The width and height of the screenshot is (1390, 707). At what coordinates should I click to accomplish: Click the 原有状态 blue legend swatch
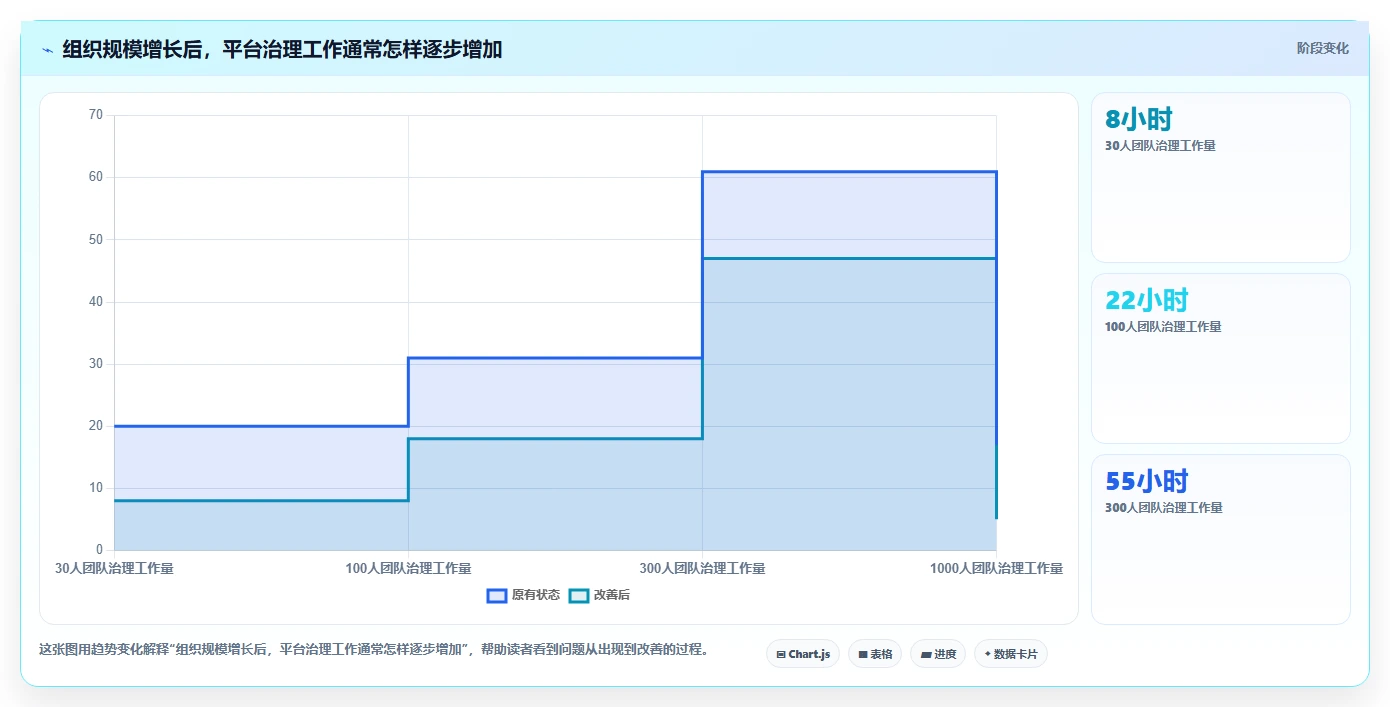pyautogui.click(x=497, y=595)
